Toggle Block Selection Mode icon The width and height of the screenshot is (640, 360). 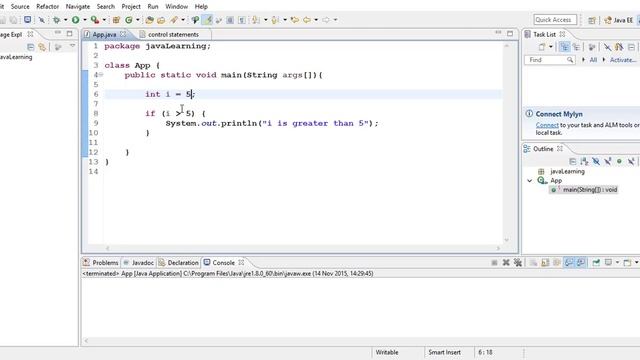[x=230, y=20]
